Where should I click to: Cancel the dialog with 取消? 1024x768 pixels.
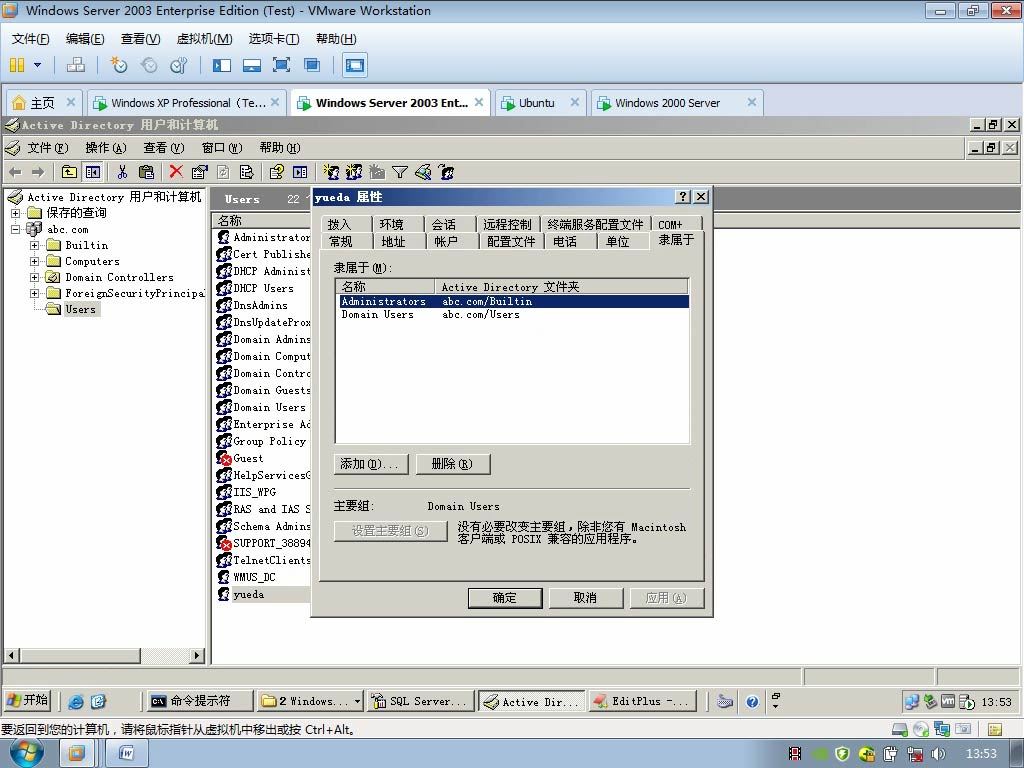click(586, 598)
